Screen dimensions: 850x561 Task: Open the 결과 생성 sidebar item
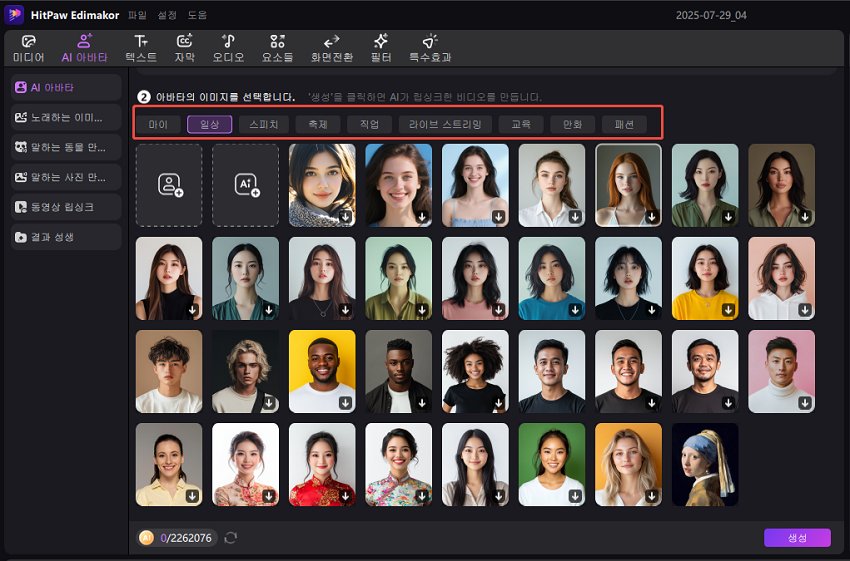pos(66,237)
